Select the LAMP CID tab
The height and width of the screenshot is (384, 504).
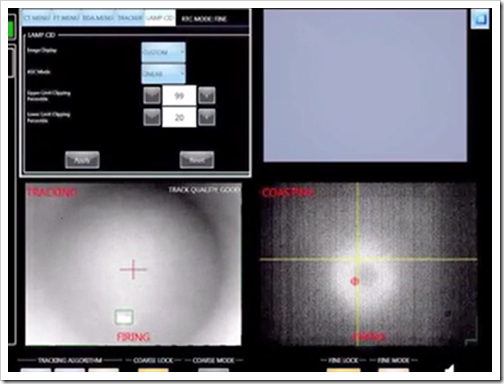160,18
